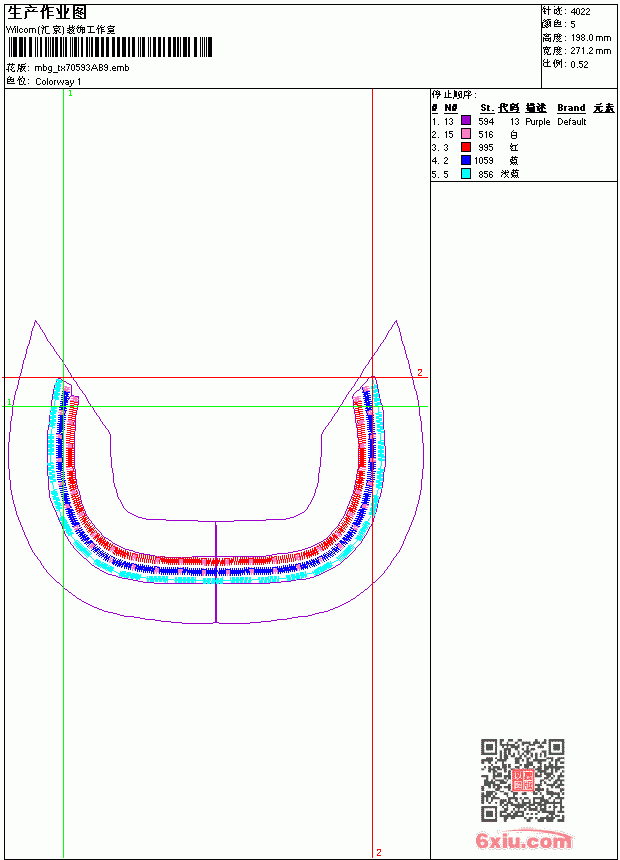The height and width of the screenshot is (860, 620).
Task: Click the Colorway 1 text
Action: pos(58,82)
